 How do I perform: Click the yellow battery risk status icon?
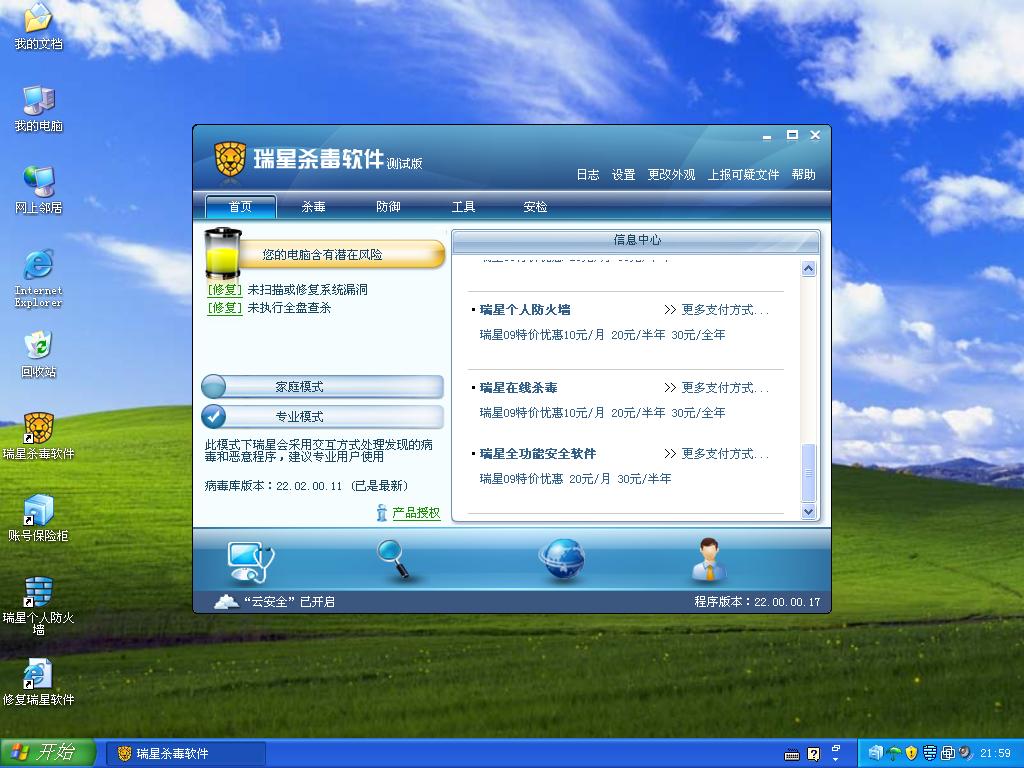click(223, 253)
